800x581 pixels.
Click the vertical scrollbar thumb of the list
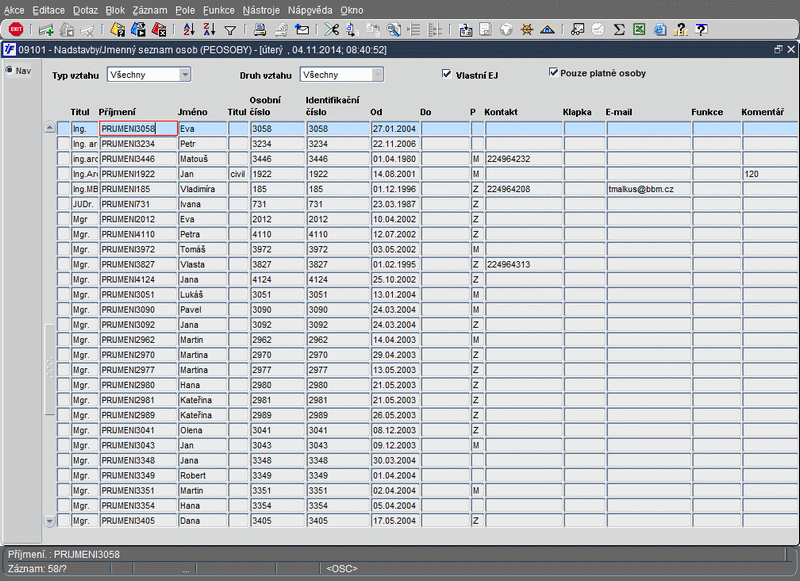(49, 369)
